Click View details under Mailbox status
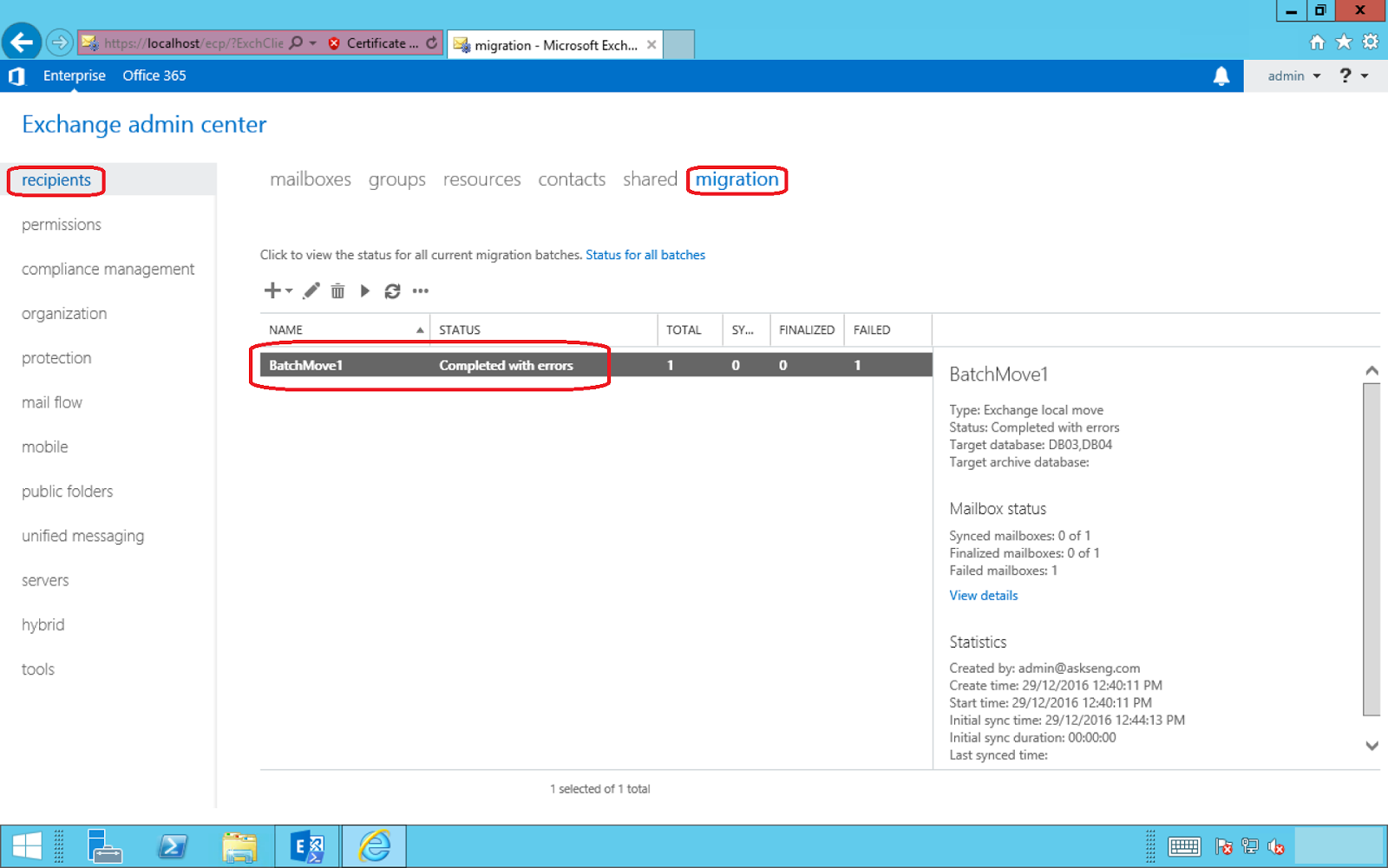Viewport: 1388px width, 868px height. [983, 595]
